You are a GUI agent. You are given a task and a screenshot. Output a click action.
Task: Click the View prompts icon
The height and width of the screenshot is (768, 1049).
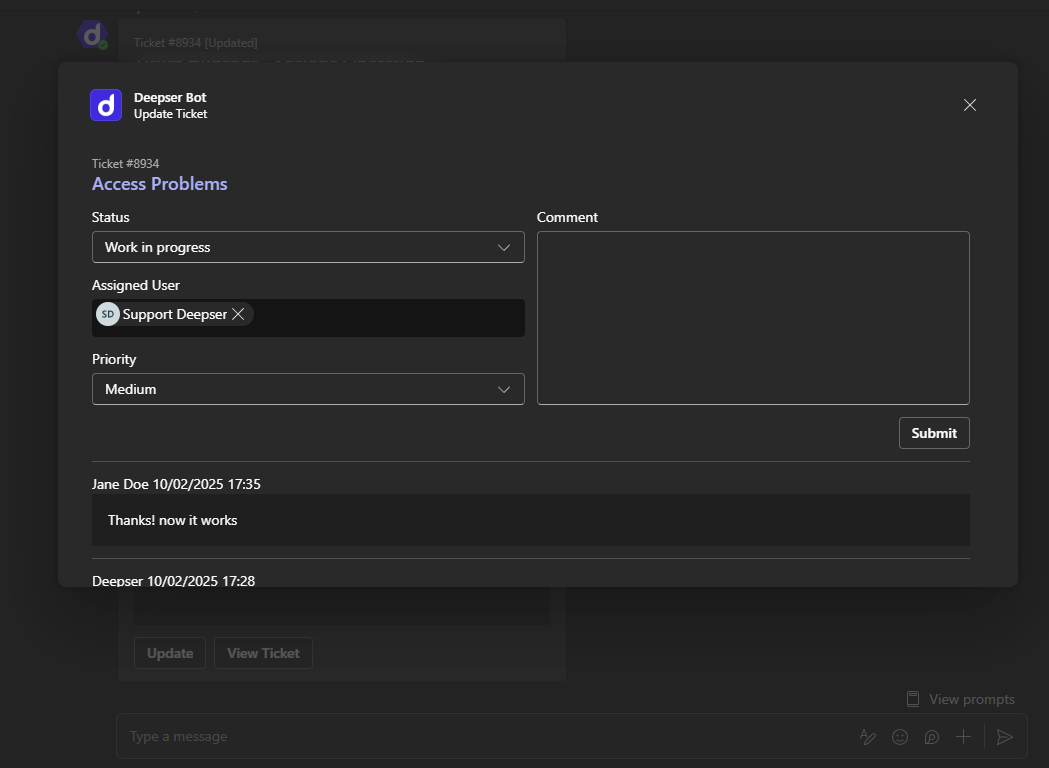pyautogui.click(x=913, y=699)
